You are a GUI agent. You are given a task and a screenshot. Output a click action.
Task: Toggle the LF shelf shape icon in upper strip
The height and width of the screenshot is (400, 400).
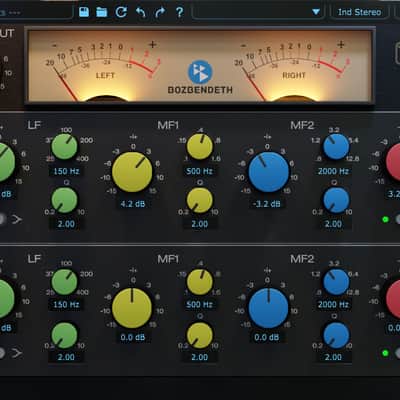[x=17, y=219]
